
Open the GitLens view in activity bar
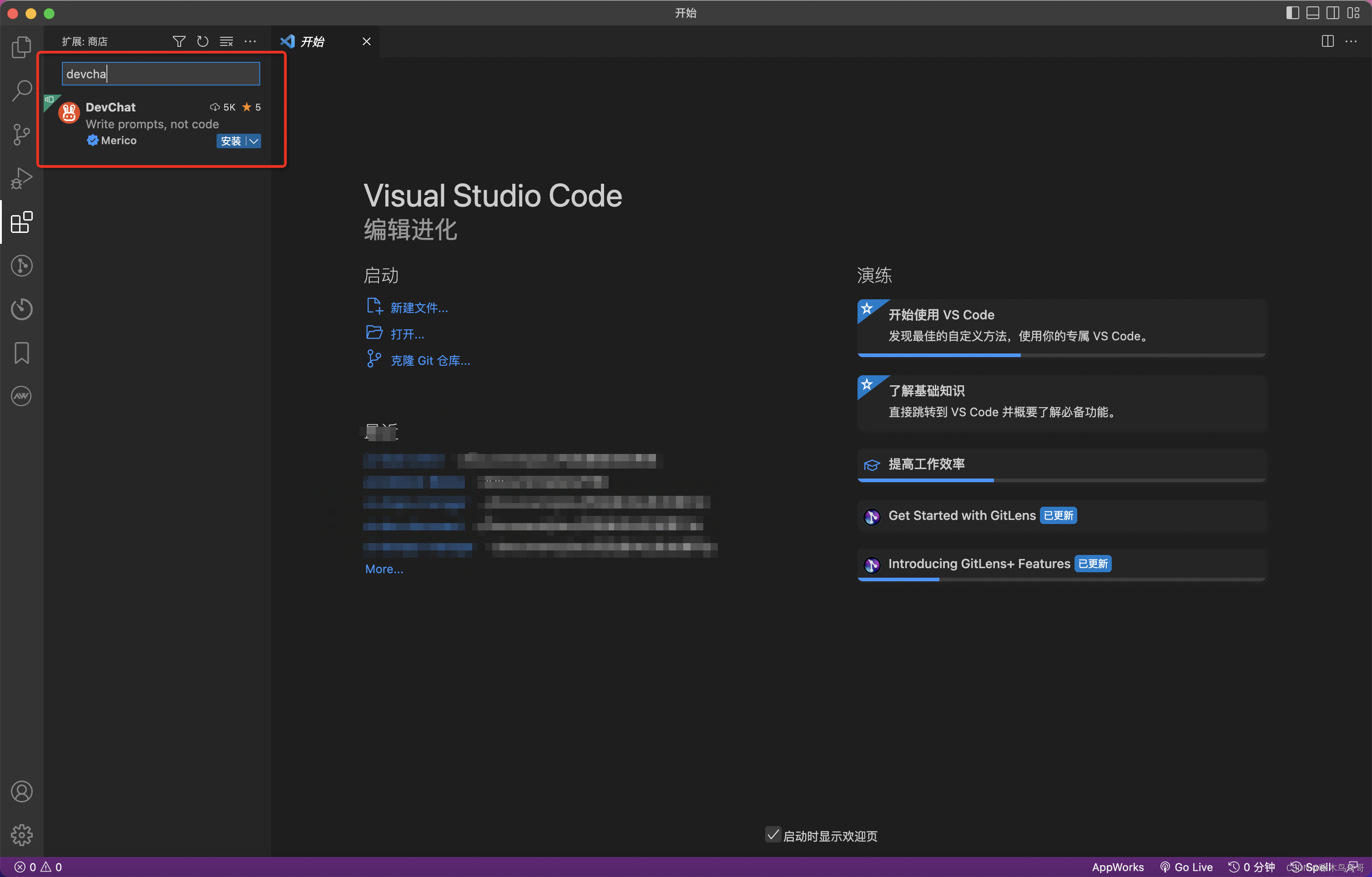[22, 266]
